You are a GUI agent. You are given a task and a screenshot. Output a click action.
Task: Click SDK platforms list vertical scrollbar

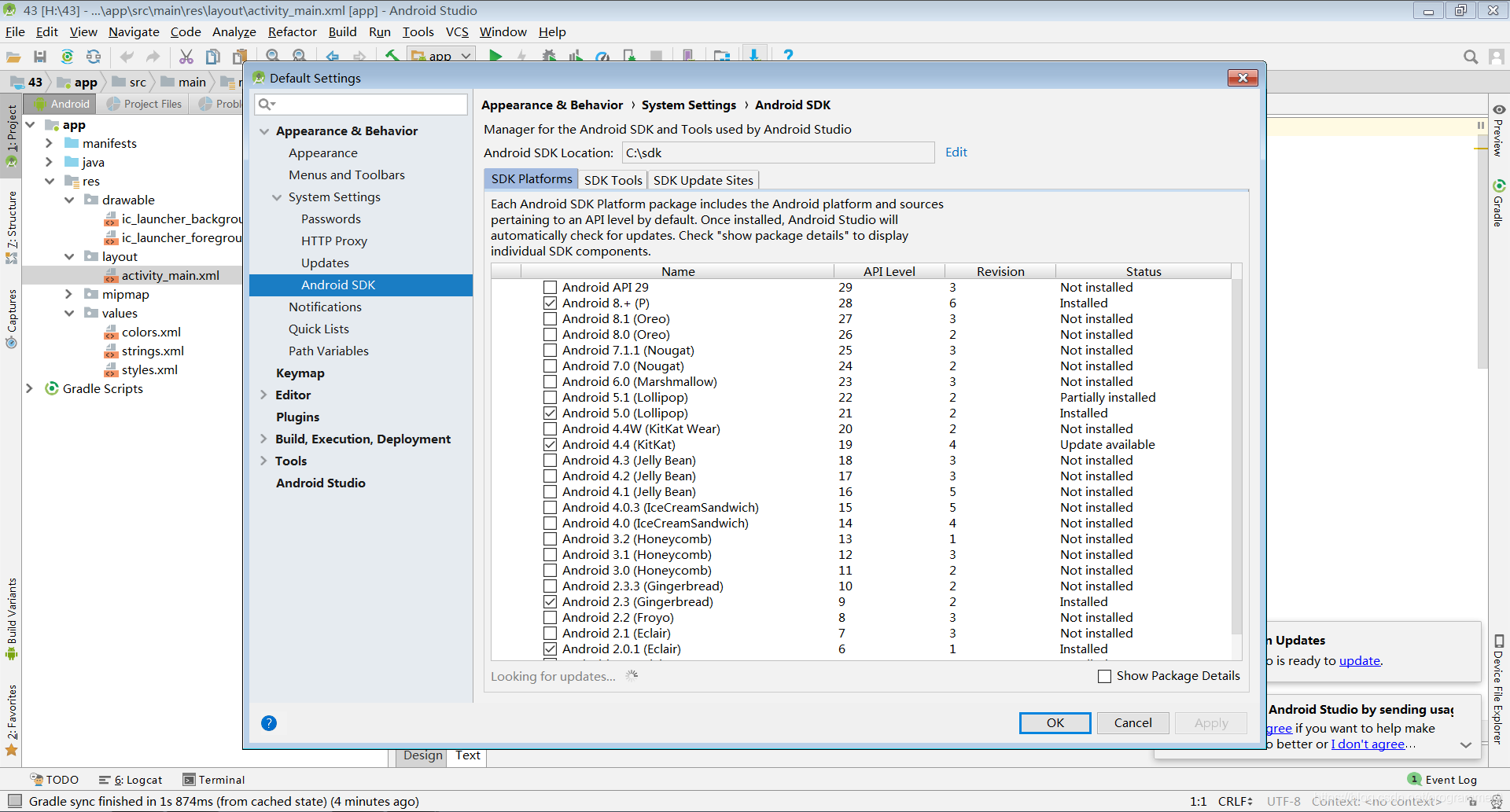(x=1236, y=456)
